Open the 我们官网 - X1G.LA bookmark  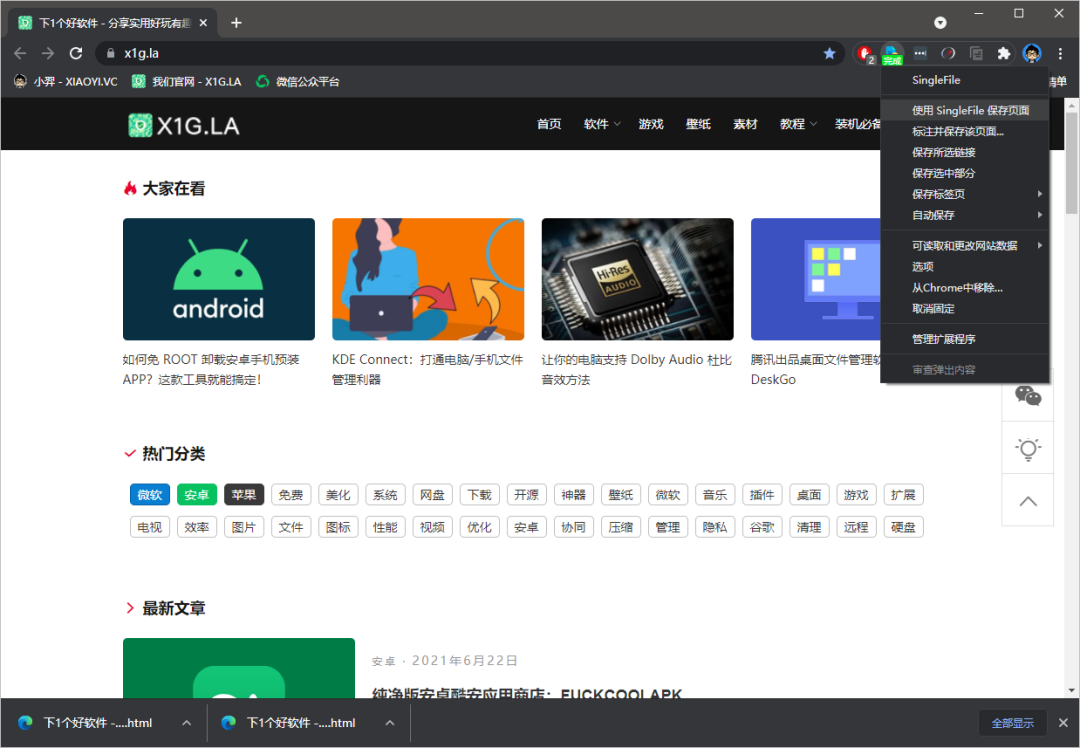[187, 81]
